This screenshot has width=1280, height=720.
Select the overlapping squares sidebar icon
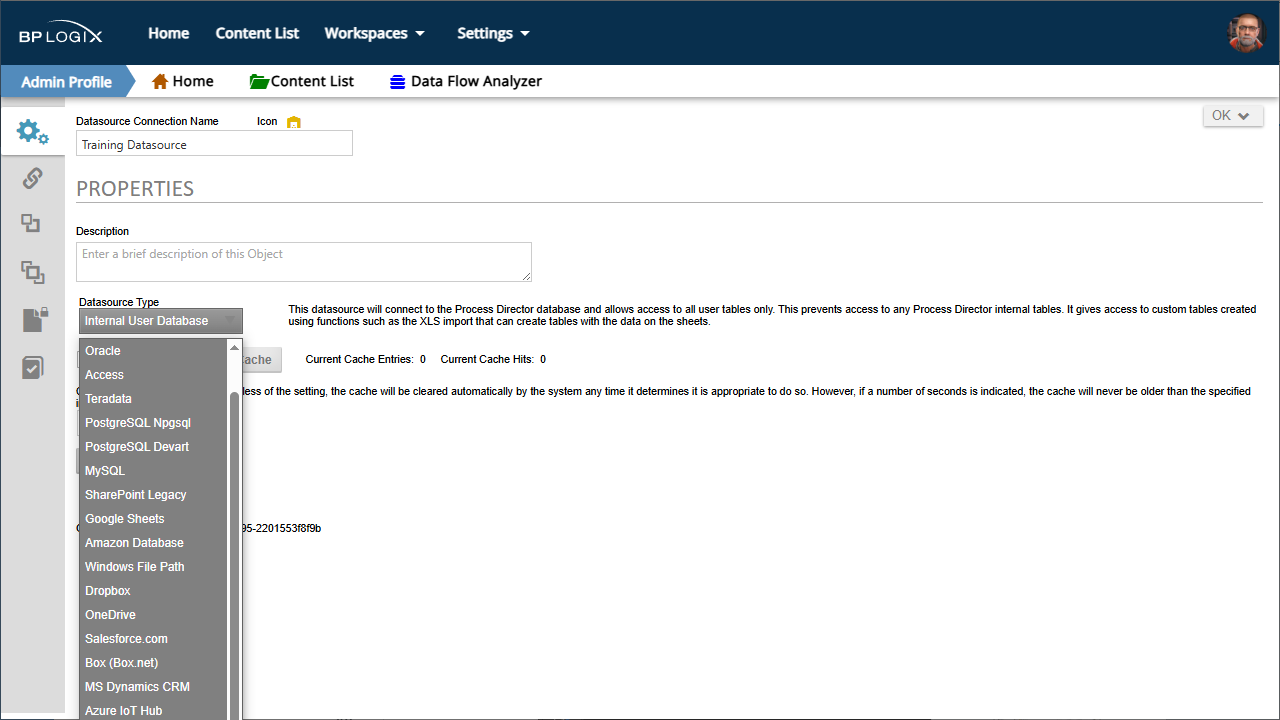pyautogui.click(x=32, y=224)
